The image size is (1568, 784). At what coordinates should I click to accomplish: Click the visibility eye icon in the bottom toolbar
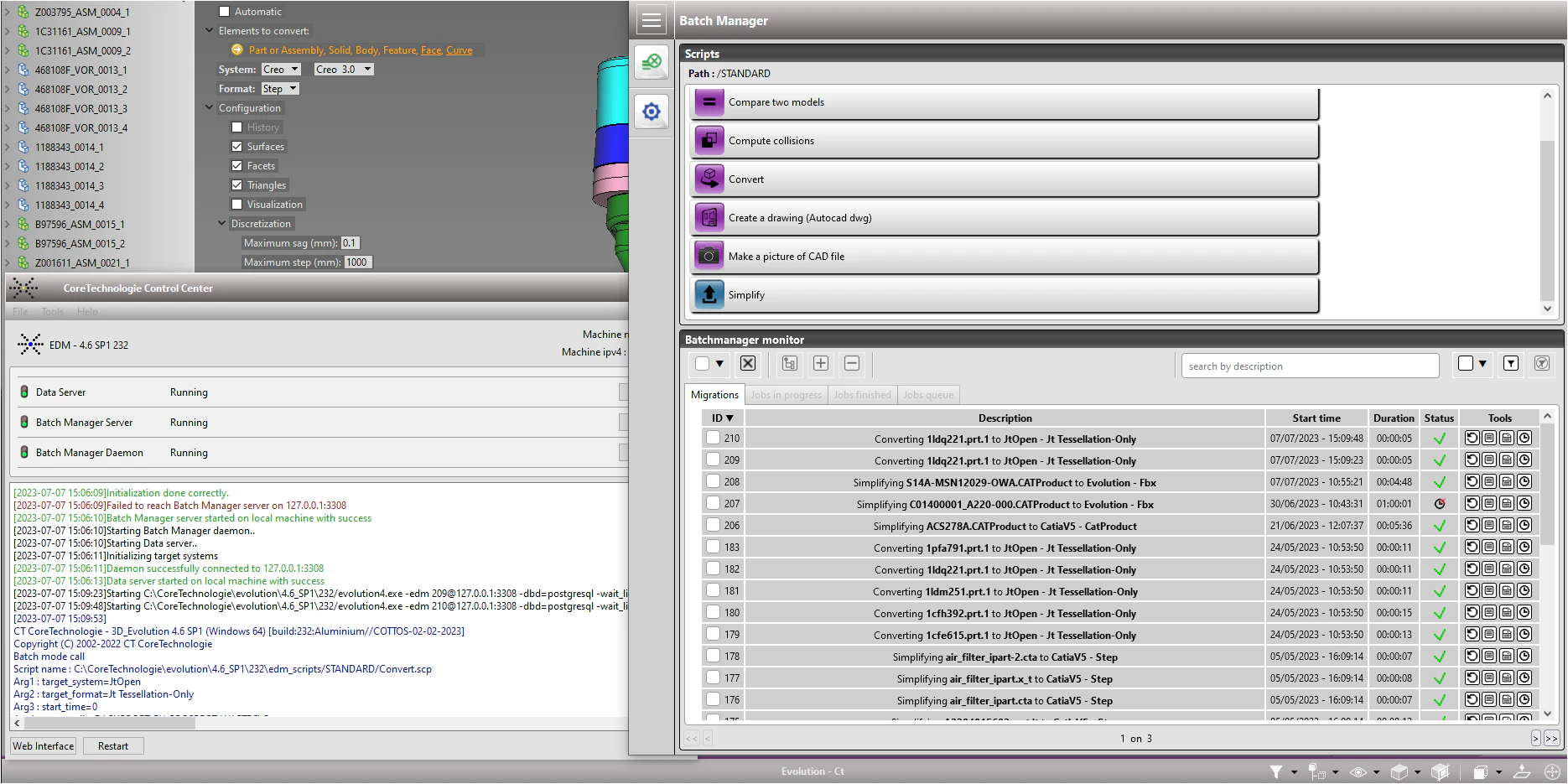point(1360,771)
